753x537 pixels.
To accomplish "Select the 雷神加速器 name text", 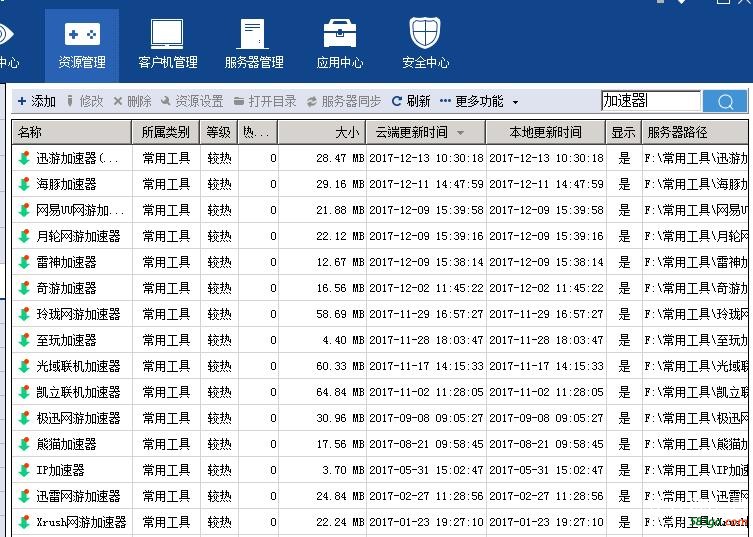I will point(66,262).
